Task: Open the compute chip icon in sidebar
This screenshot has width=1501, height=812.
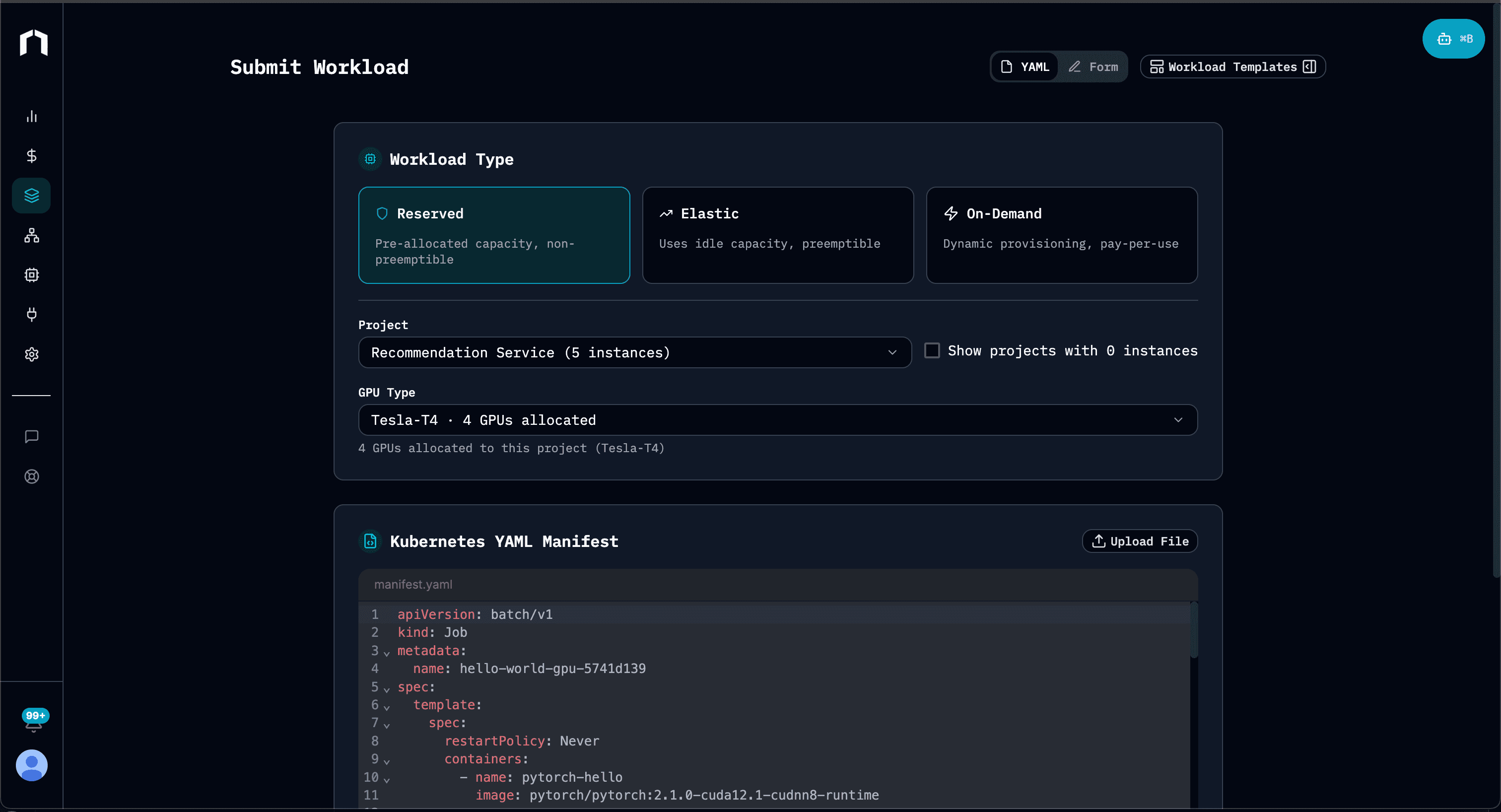Action: tap(31, 275)
